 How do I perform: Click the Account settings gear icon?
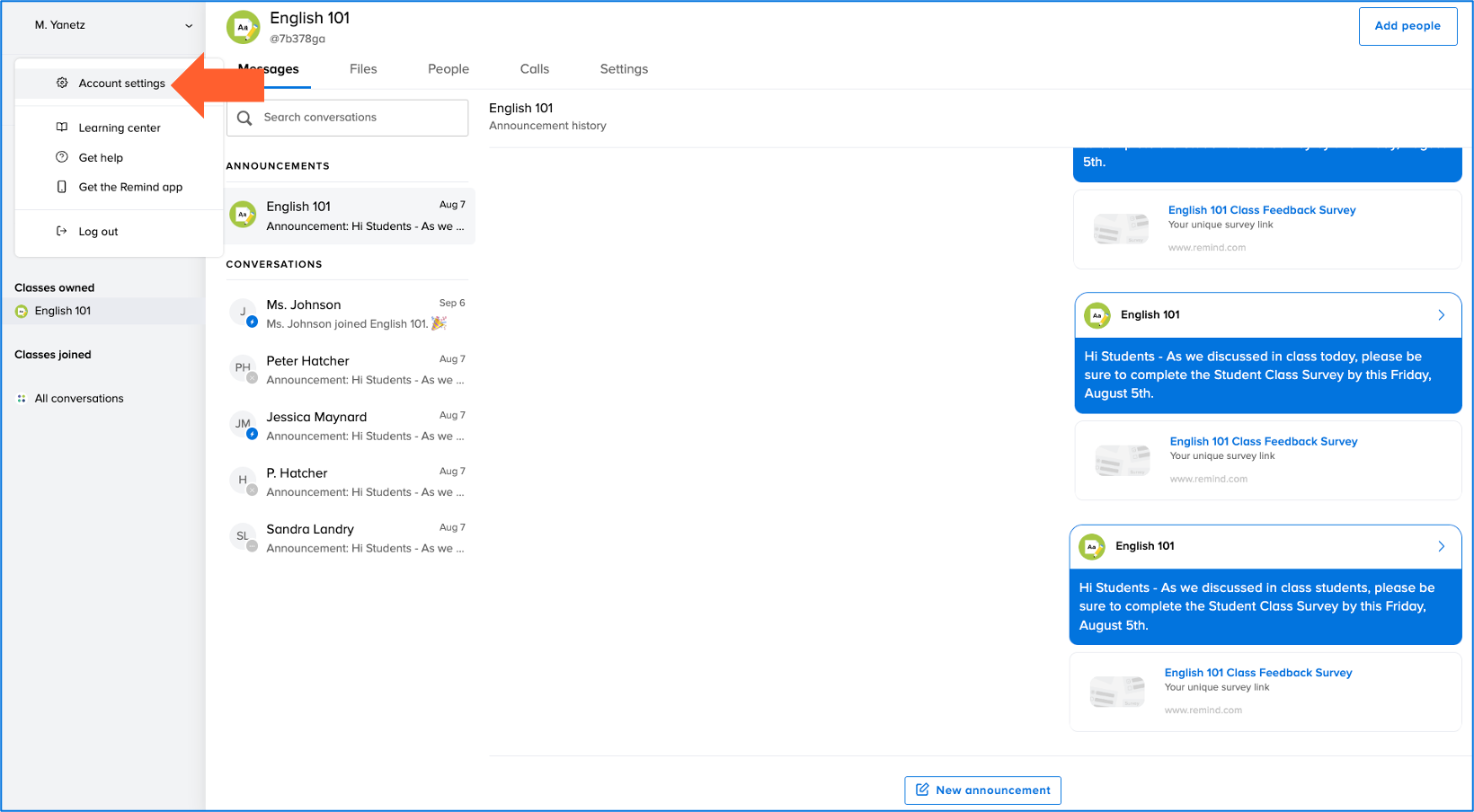(x=62, y=83)
